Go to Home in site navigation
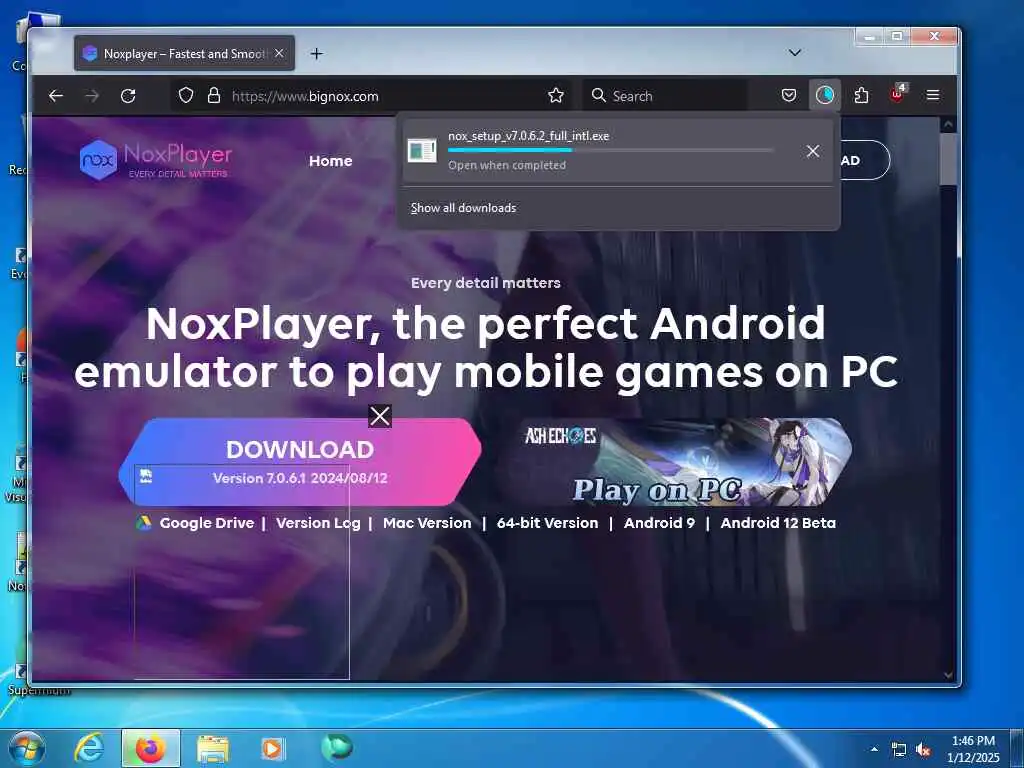 click(x=330, y=161)
